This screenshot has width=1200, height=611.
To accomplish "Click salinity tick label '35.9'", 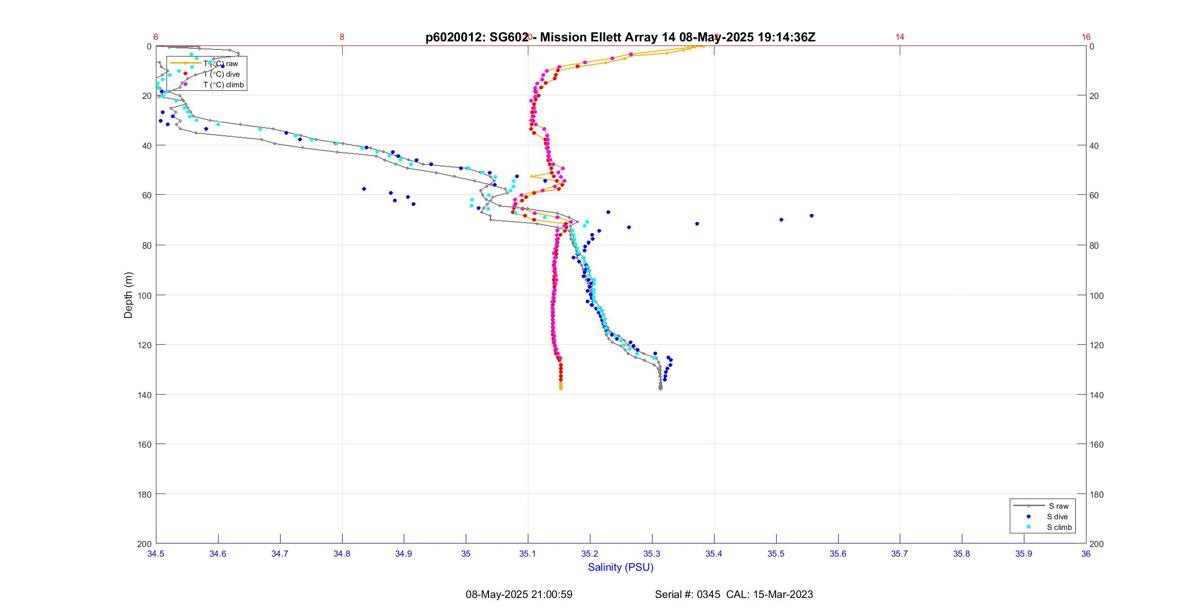I will (1024, 553).
